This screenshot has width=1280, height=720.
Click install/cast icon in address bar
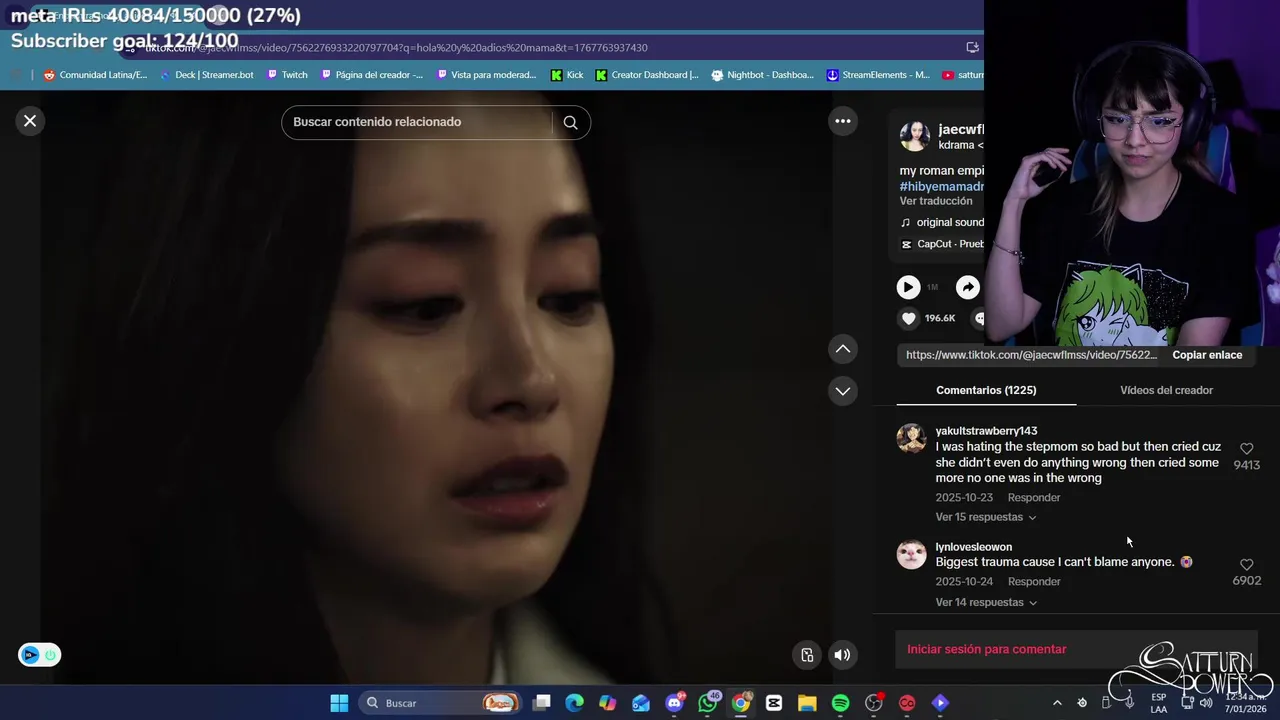pos(972,47)
